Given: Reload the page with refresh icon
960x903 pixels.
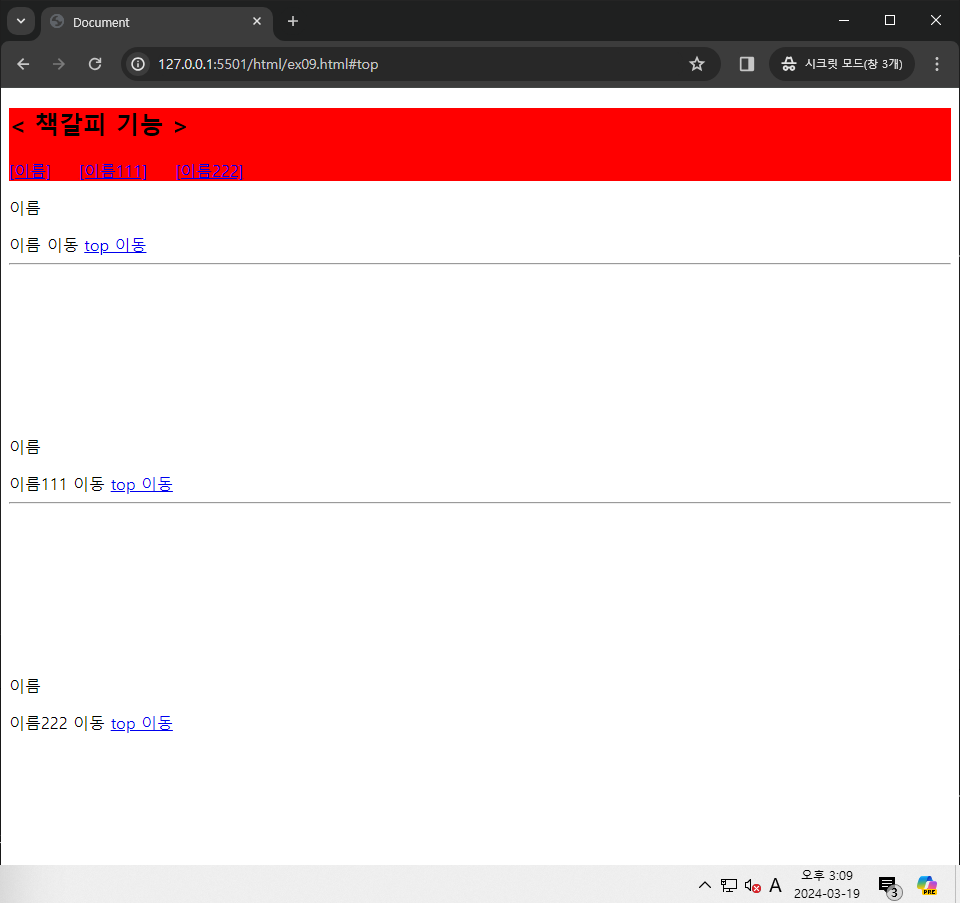Looking at the screenshot, I should [x=95, y=64].
